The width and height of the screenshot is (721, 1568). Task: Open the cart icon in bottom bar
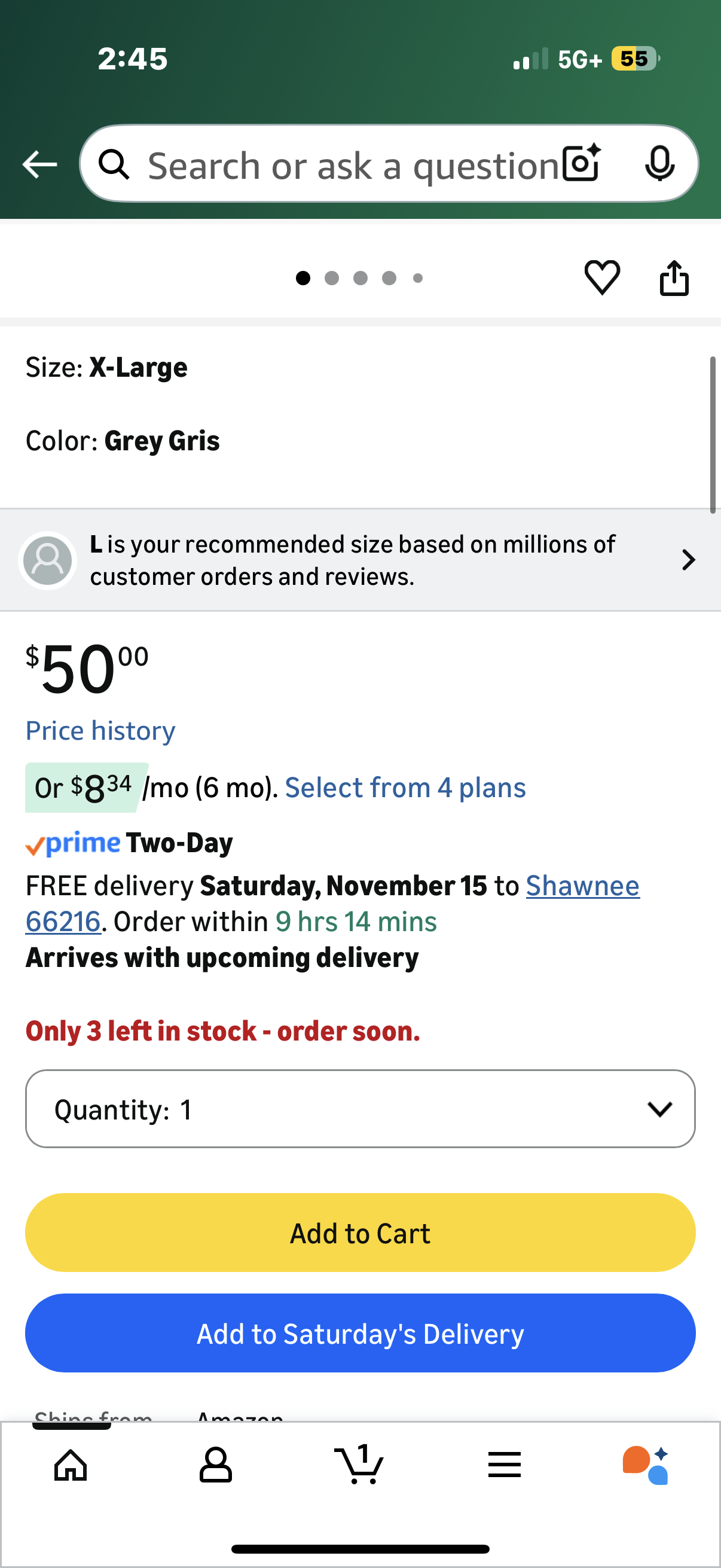click(359, 1464)
